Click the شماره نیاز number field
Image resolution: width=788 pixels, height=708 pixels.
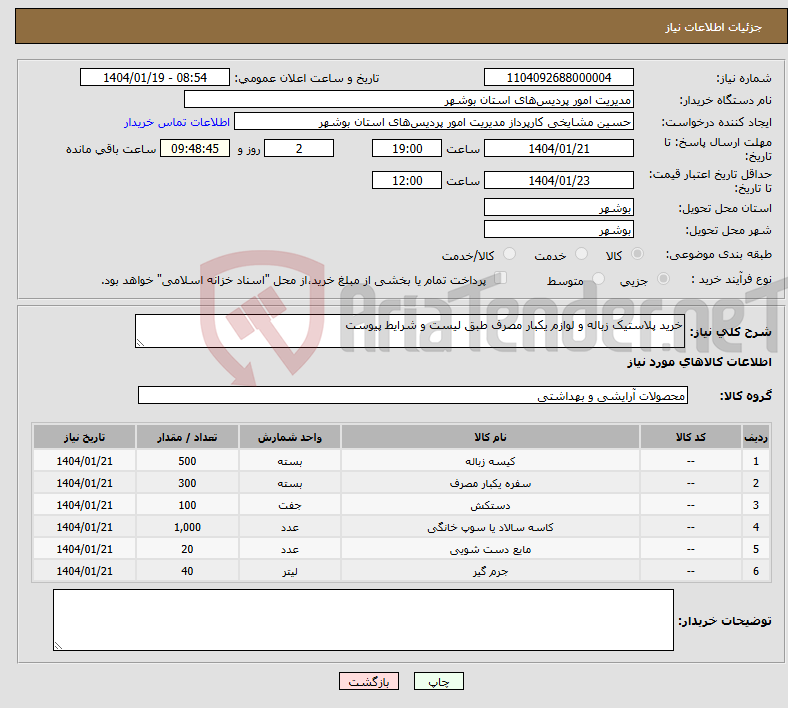coord(558,78)
